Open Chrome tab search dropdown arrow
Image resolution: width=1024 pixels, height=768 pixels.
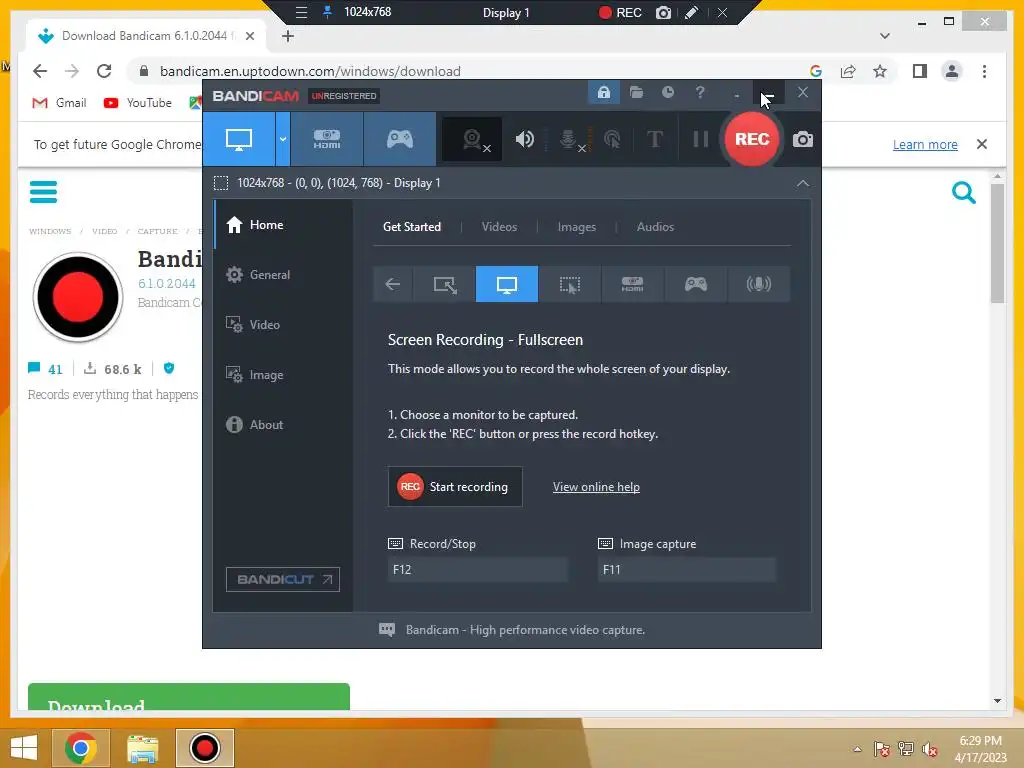884,36
